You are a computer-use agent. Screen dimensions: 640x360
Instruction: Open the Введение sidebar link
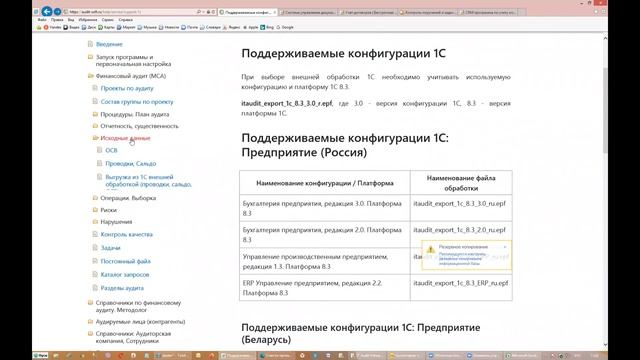point(109,44)
